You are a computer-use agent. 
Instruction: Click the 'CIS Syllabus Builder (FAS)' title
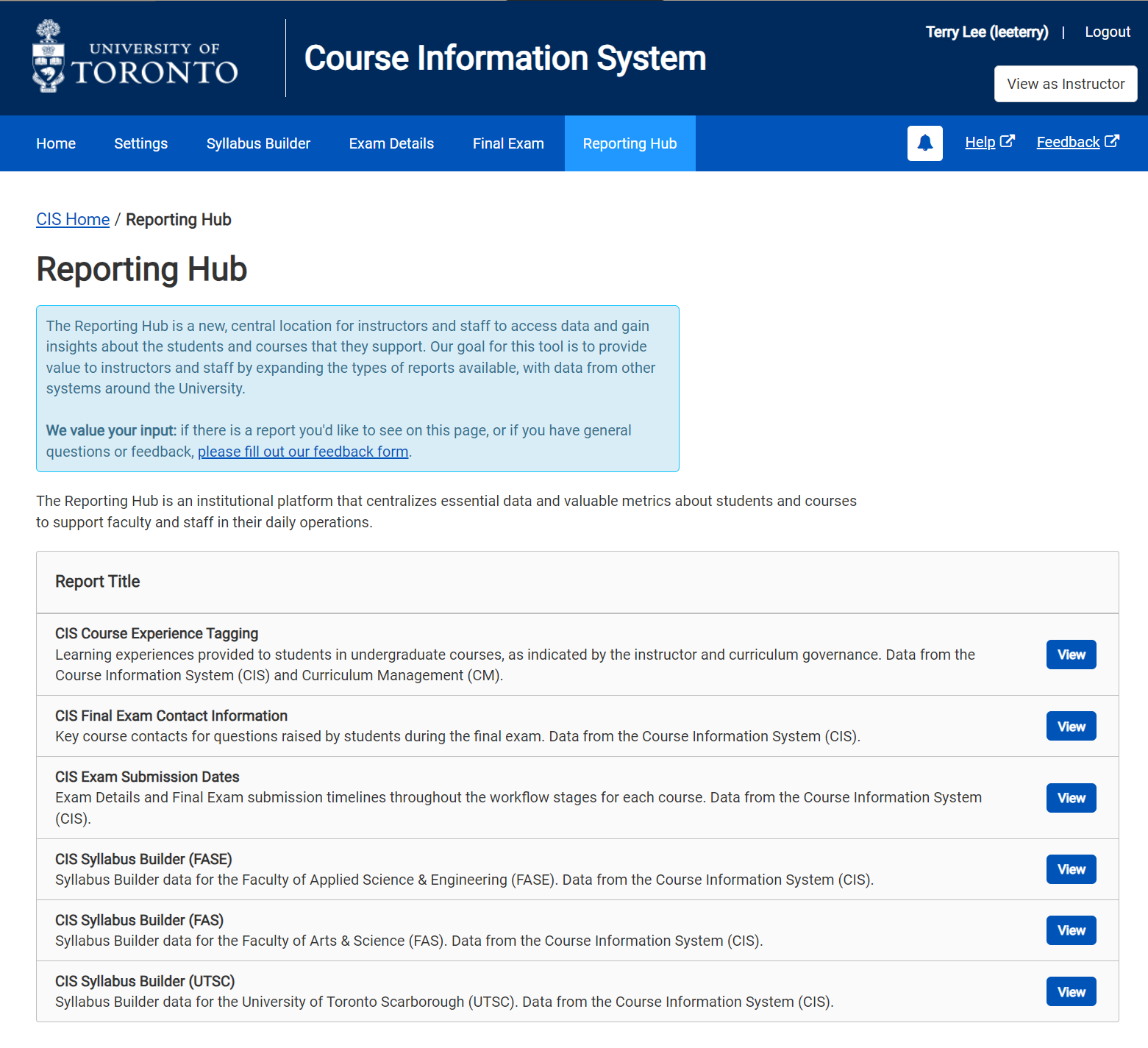(139, 920)
